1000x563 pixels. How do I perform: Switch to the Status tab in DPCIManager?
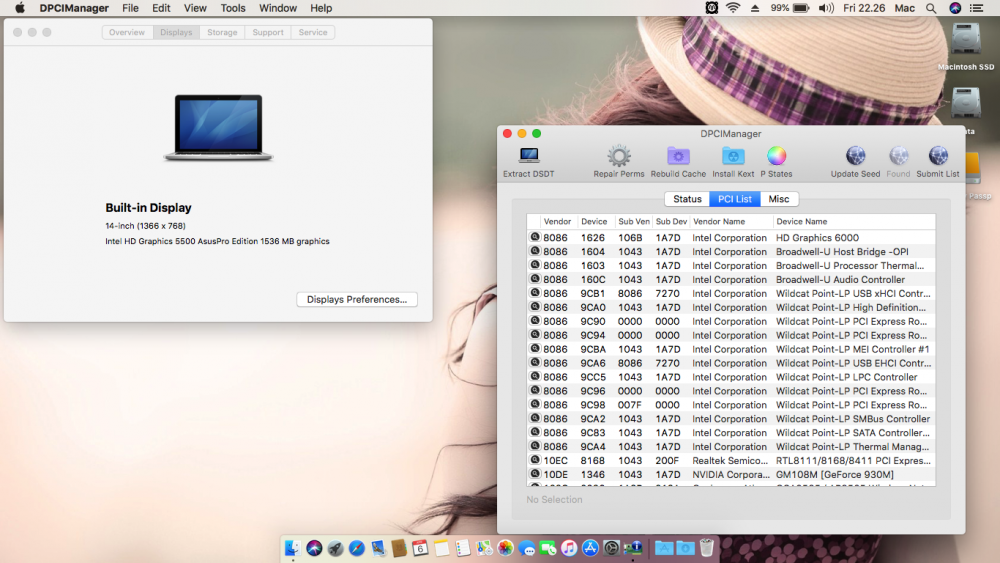687,199
